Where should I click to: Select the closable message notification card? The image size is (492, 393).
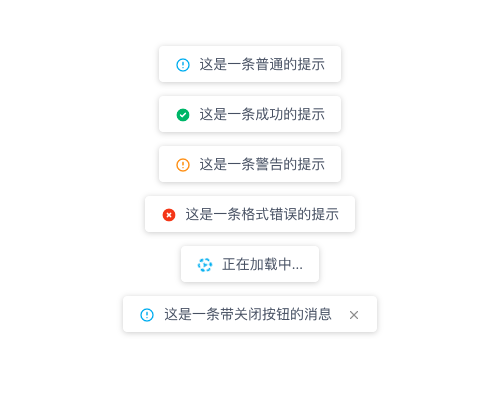click(250, 314)
